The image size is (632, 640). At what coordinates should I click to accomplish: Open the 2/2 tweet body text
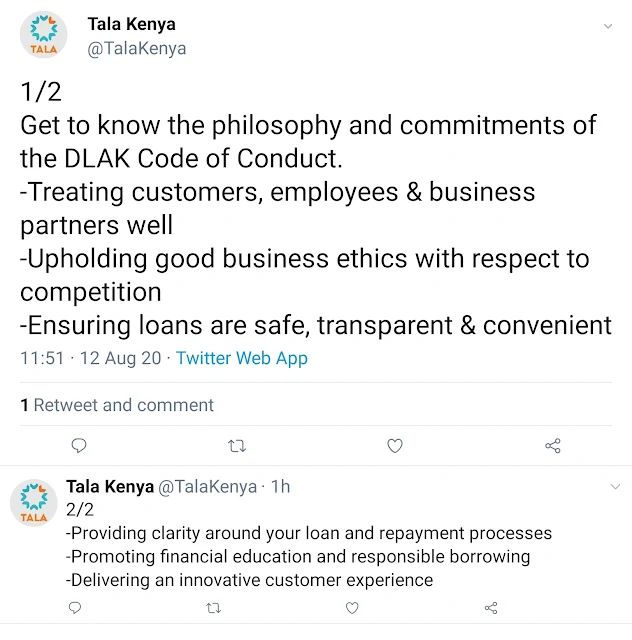309,545
